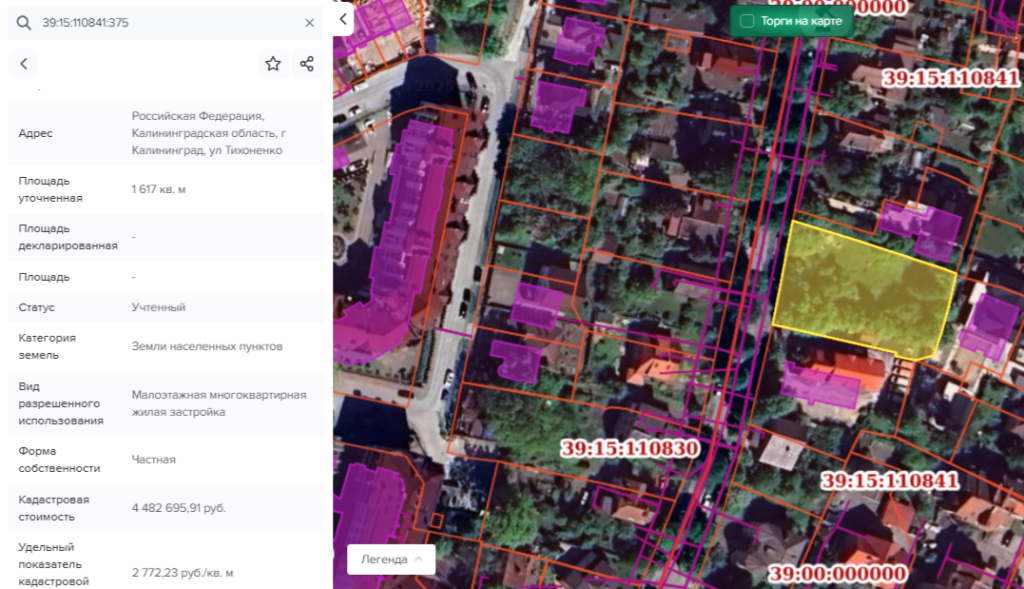
Task: Click the magnifier search icon
Action: point(24,22)
